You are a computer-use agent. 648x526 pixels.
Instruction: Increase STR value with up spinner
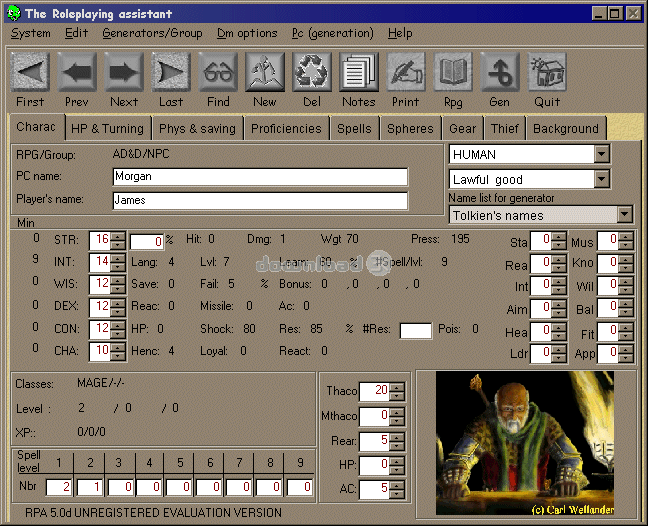pos(118,236)
